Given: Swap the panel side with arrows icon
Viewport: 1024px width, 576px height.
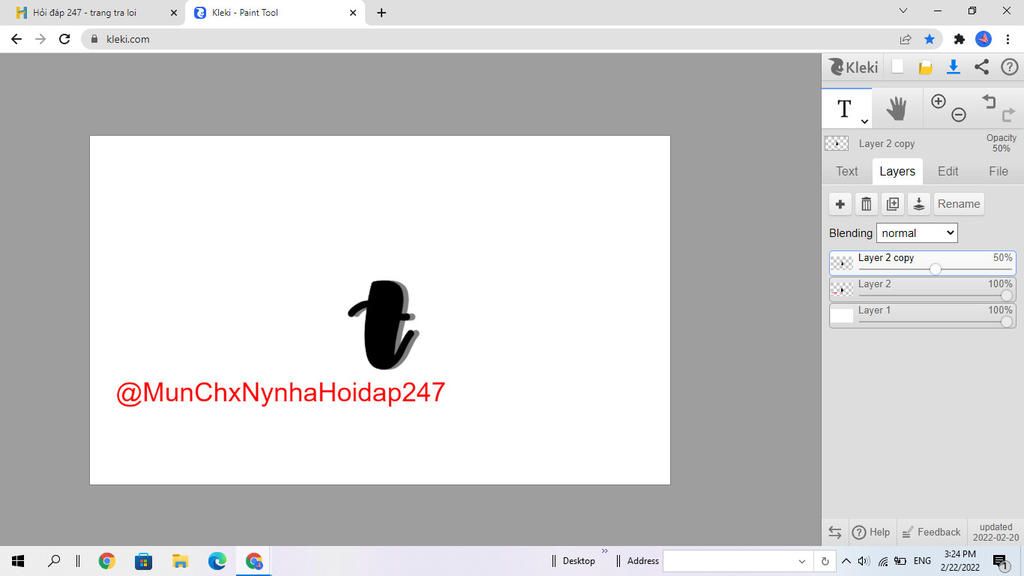Looking at the screenshot, I should tap(835, 532).
